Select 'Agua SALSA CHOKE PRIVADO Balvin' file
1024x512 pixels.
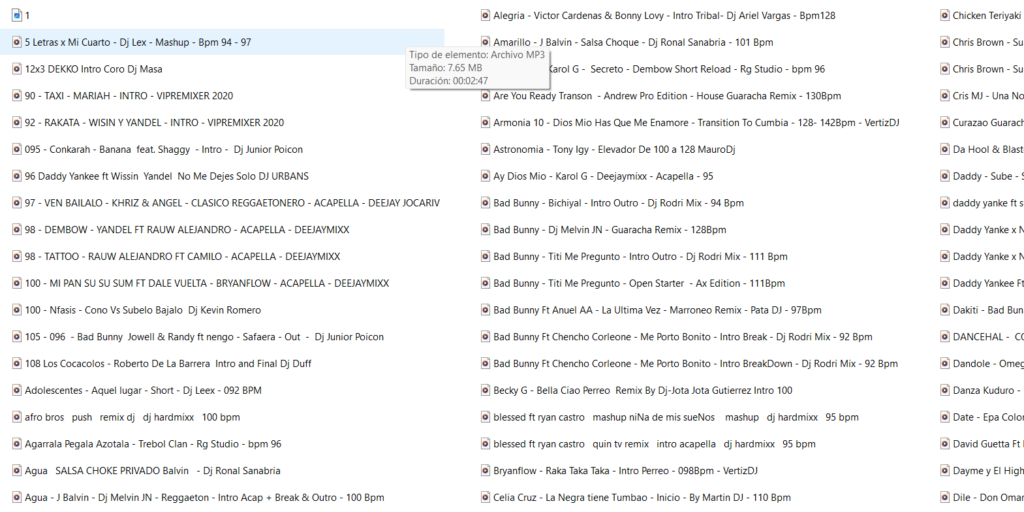153,470
